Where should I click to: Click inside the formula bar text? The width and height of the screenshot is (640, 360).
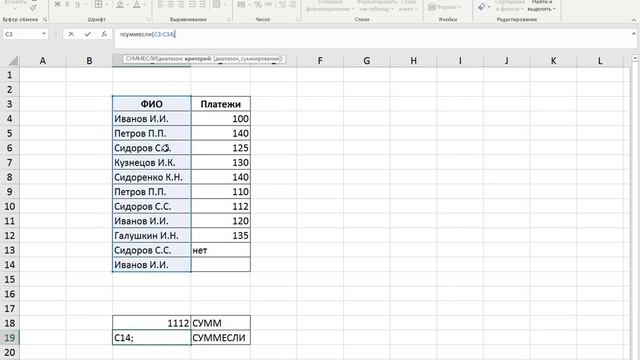pos(148,34)
